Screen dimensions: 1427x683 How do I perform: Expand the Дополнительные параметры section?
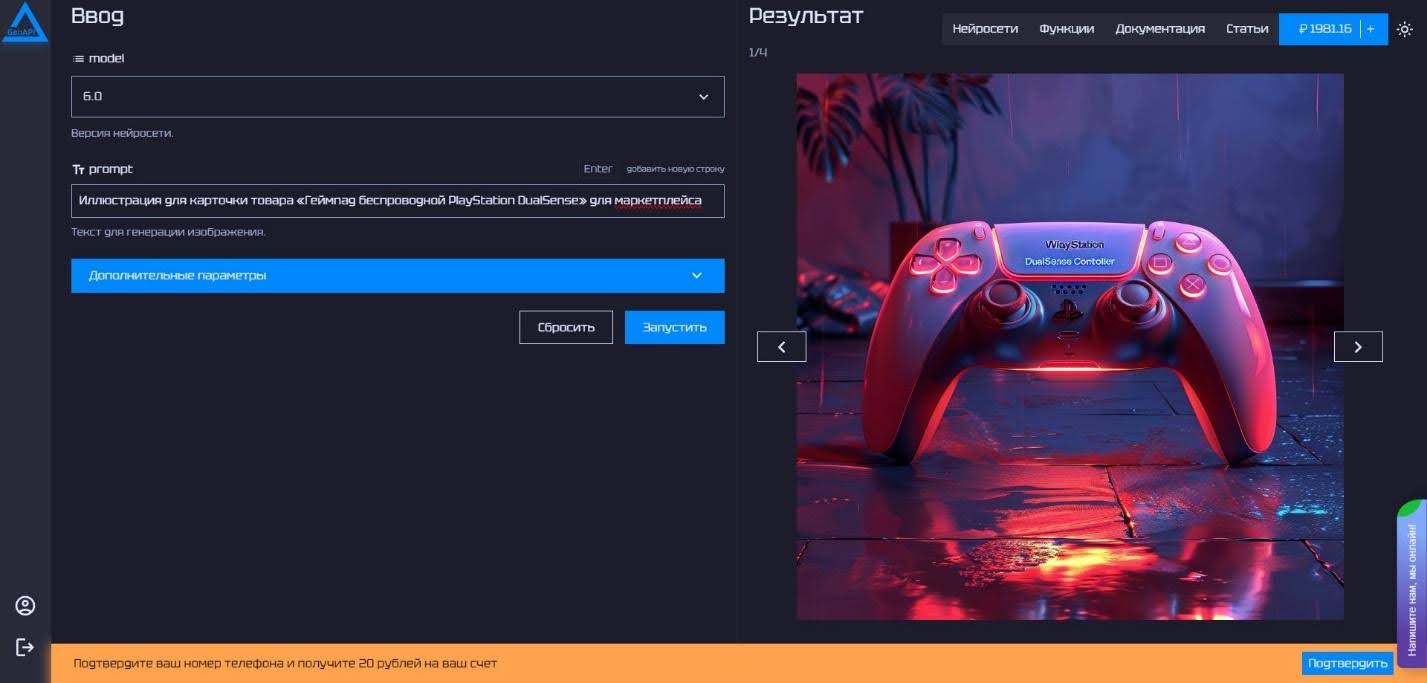398,276
